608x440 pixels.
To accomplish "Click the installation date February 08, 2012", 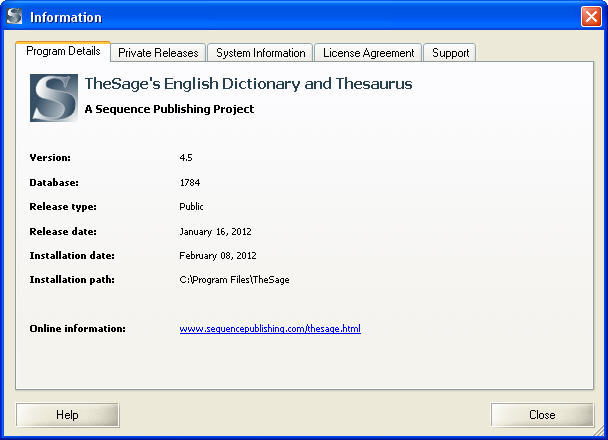I will tap(218, 256).
